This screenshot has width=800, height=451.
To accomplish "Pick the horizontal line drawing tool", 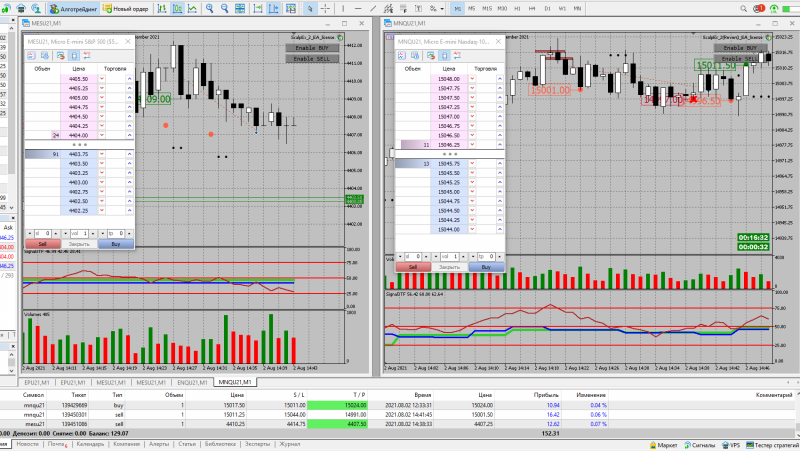I will click(358, 9).
